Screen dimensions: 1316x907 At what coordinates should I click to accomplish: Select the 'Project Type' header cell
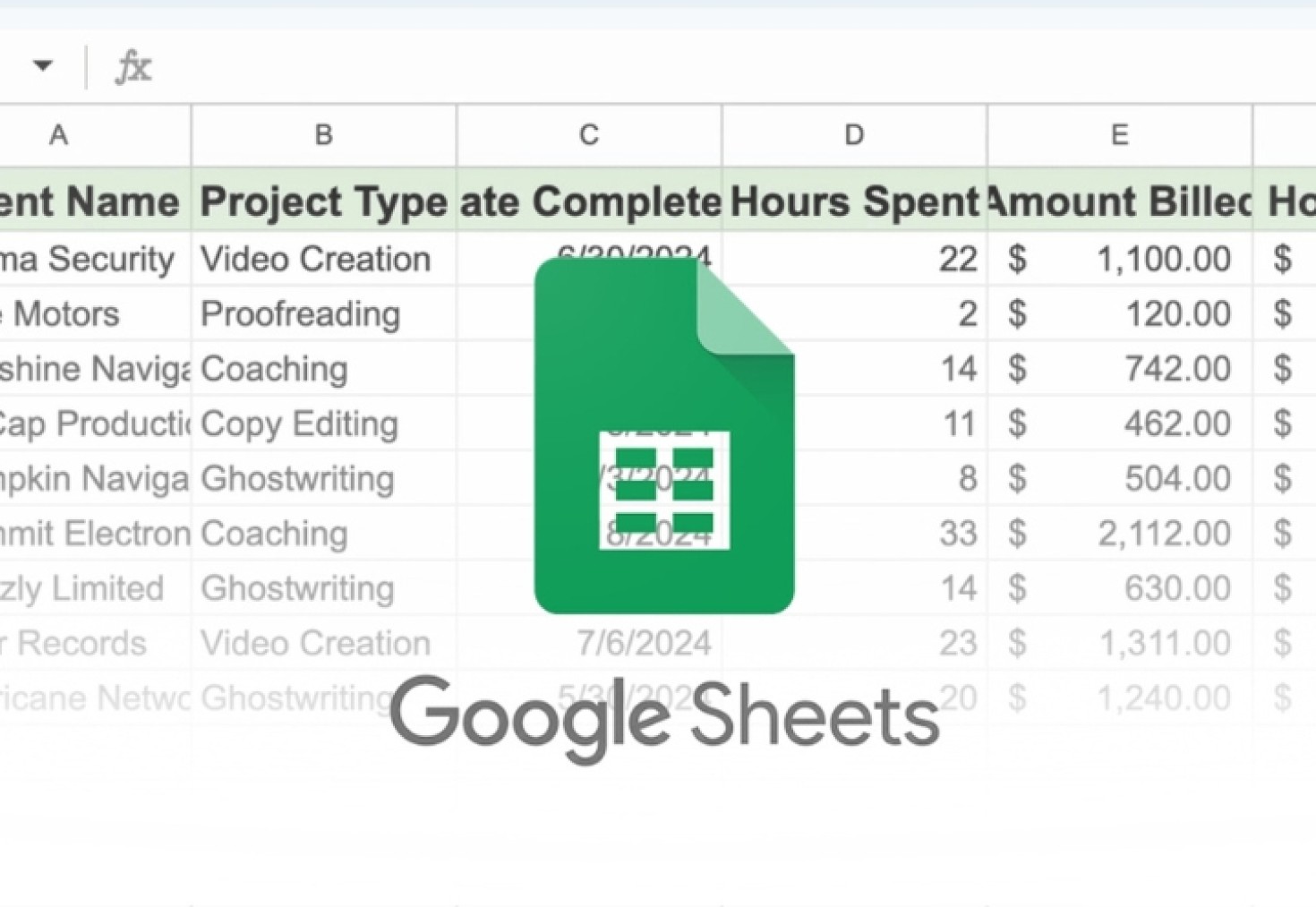point(323,201)
